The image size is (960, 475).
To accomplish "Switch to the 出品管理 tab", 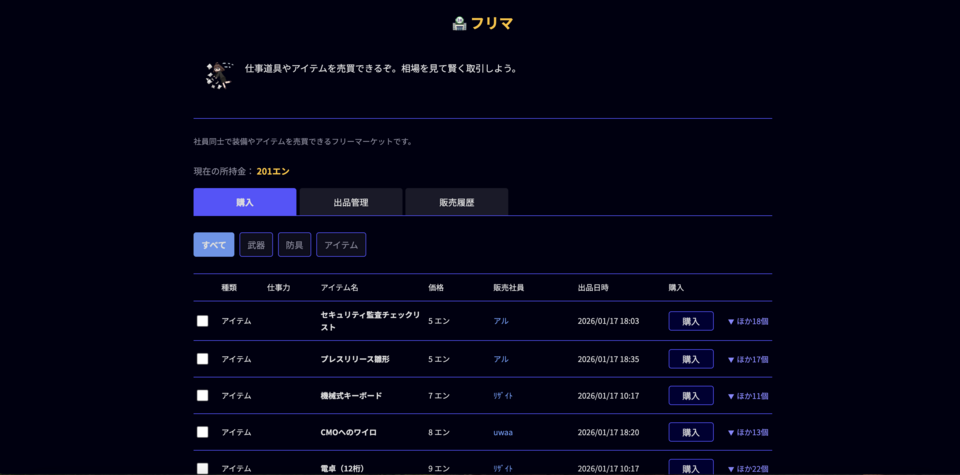I will coord(351,202).
